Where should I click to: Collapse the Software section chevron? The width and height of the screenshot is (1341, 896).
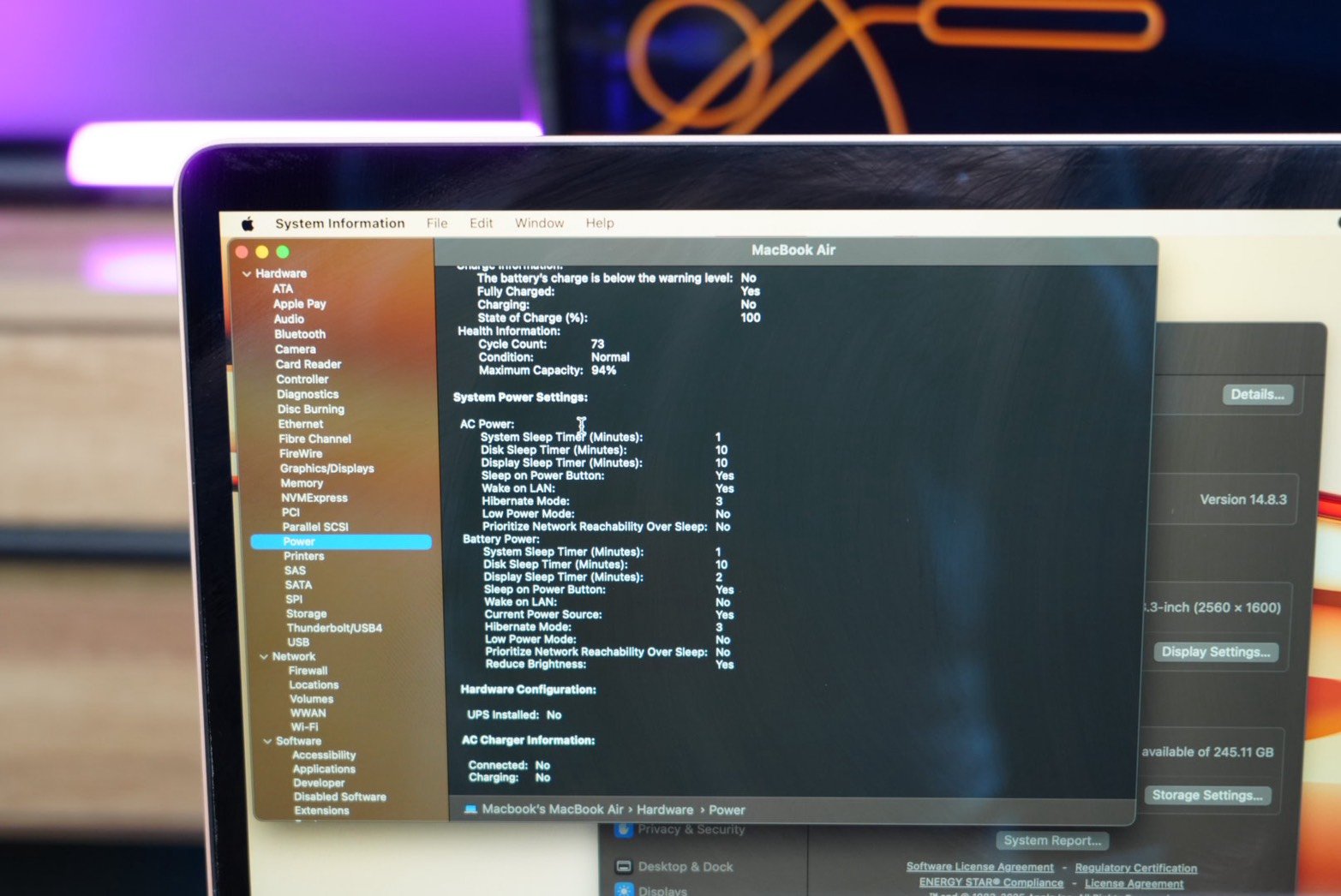[267, 742]
